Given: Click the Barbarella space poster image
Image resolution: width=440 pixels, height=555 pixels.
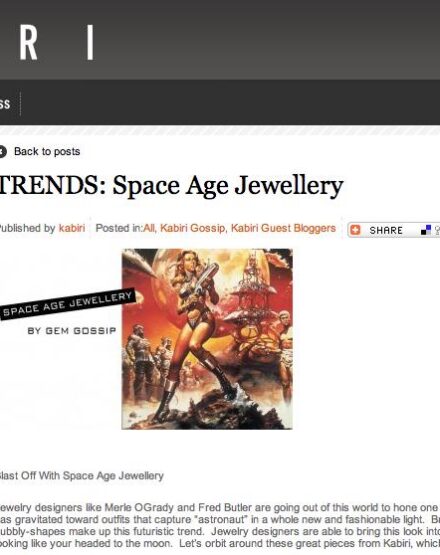Looking at the screenshot, I should tap(207, 339).
